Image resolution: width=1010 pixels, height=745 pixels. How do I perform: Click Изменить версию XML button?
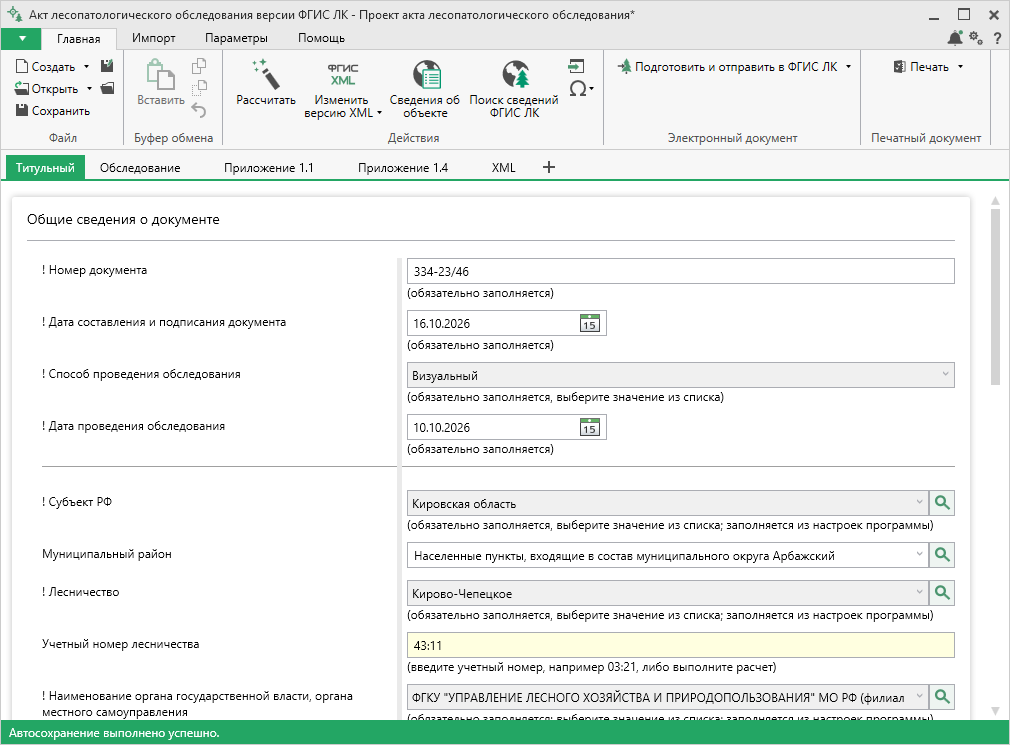[343, 89]
